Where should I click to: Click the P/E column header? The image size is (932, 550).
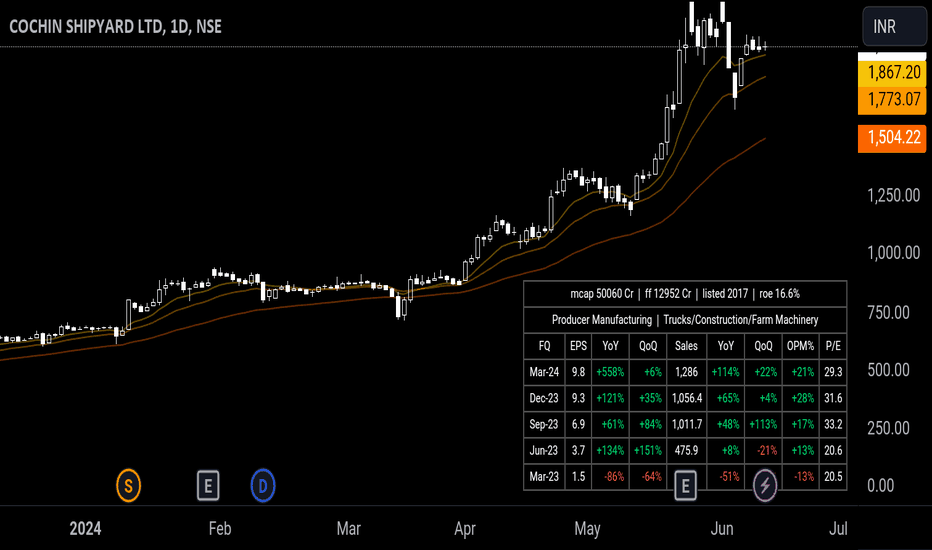click(x=833, y=346)
